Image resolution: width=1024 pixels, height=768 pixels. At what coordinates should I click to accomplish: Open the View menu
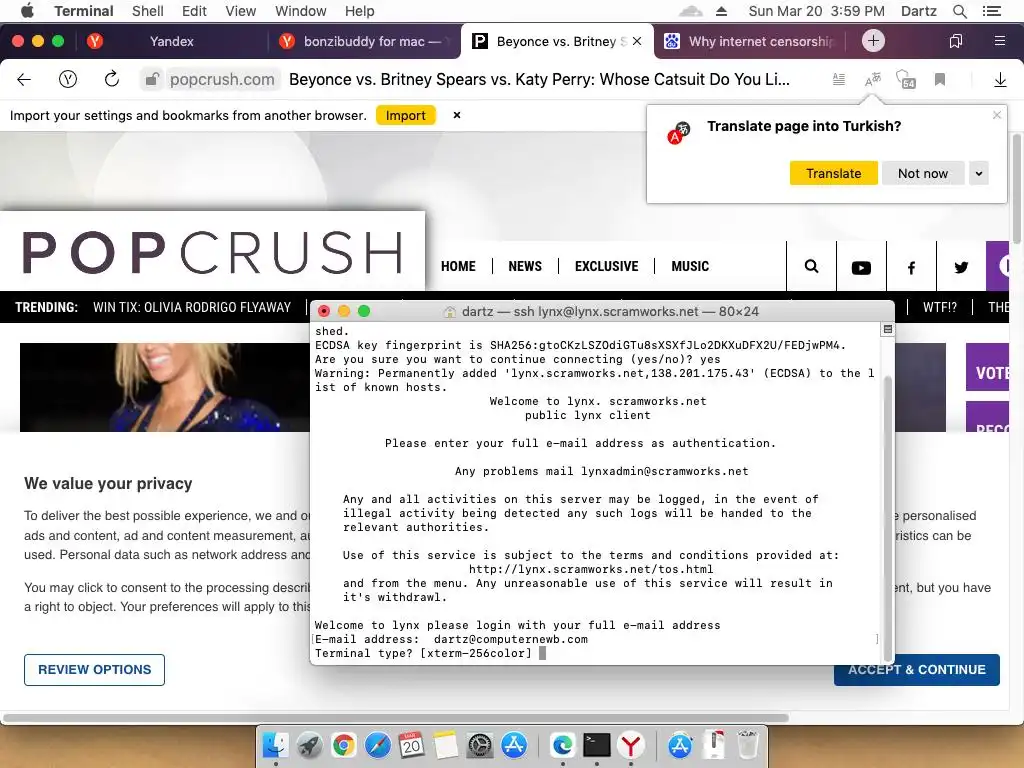click(x=240, y=11)
